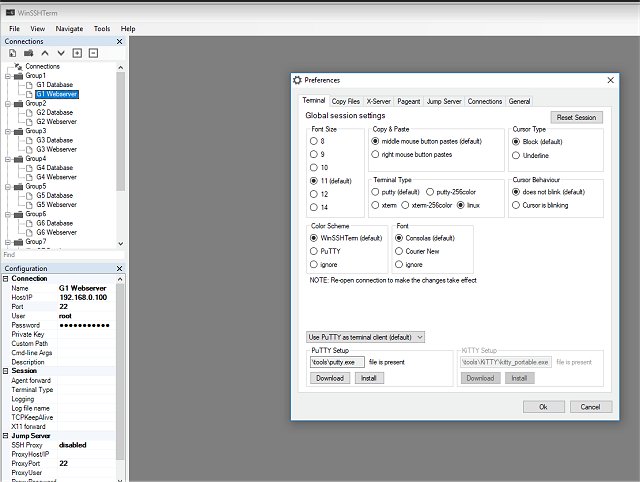Move item up with the up arrow icon
This screenshot has height=482, width=640.
click(x=45, y=53)
